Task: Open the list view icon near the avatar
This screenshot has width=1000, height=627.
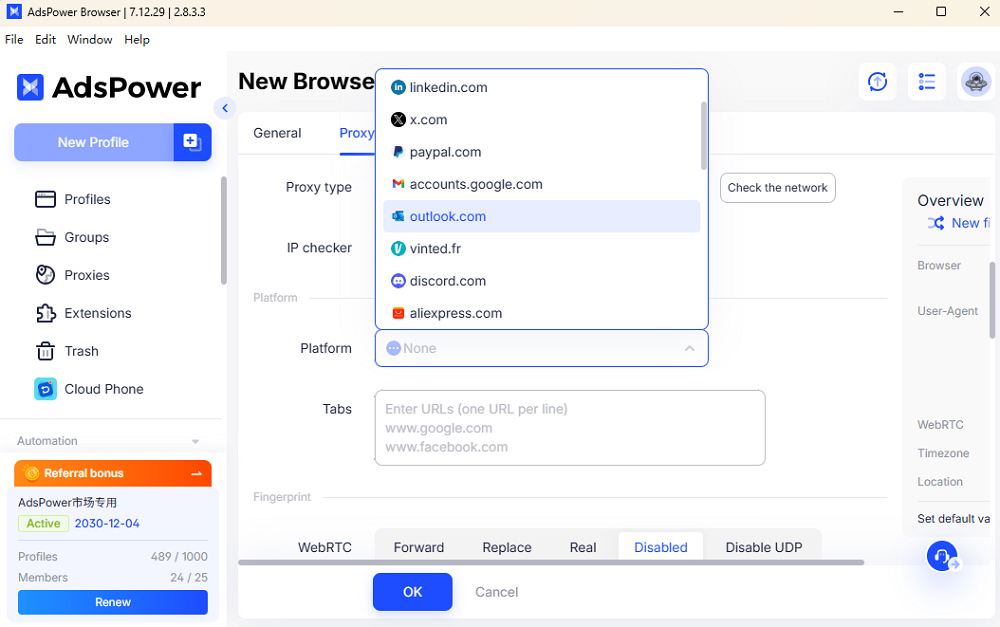Action: (926, 81)
